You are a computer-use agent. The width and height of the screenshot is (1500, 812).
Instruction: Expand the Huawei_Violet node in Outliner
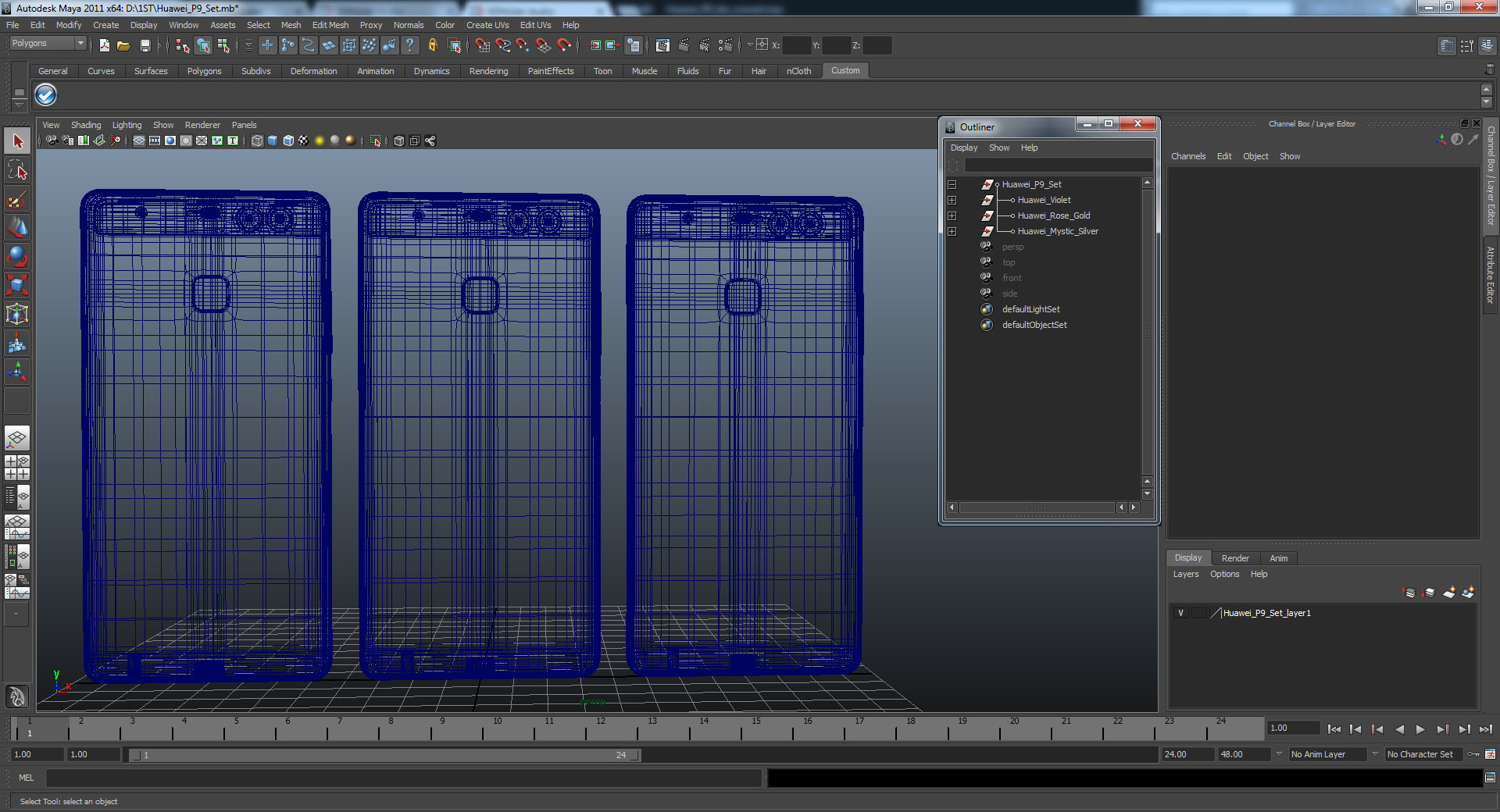pyautogui.click(x=952, y=201)
